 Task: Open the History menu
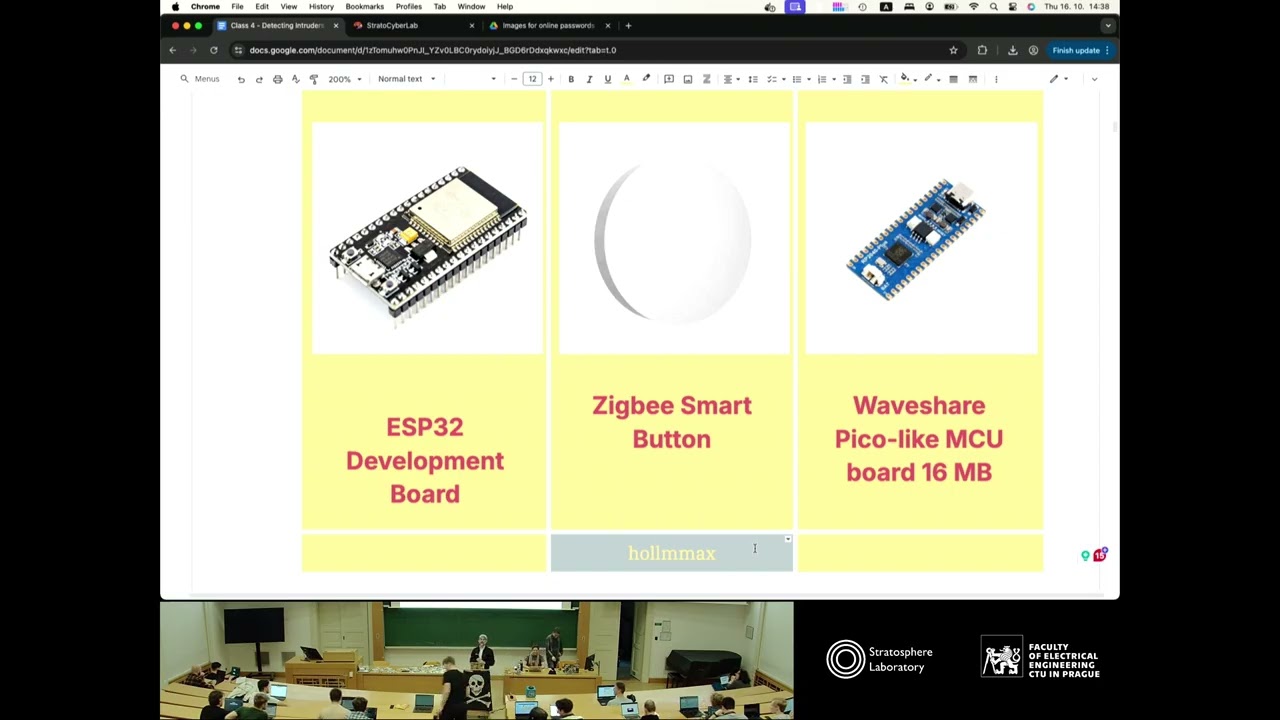[x=321, y=7]
